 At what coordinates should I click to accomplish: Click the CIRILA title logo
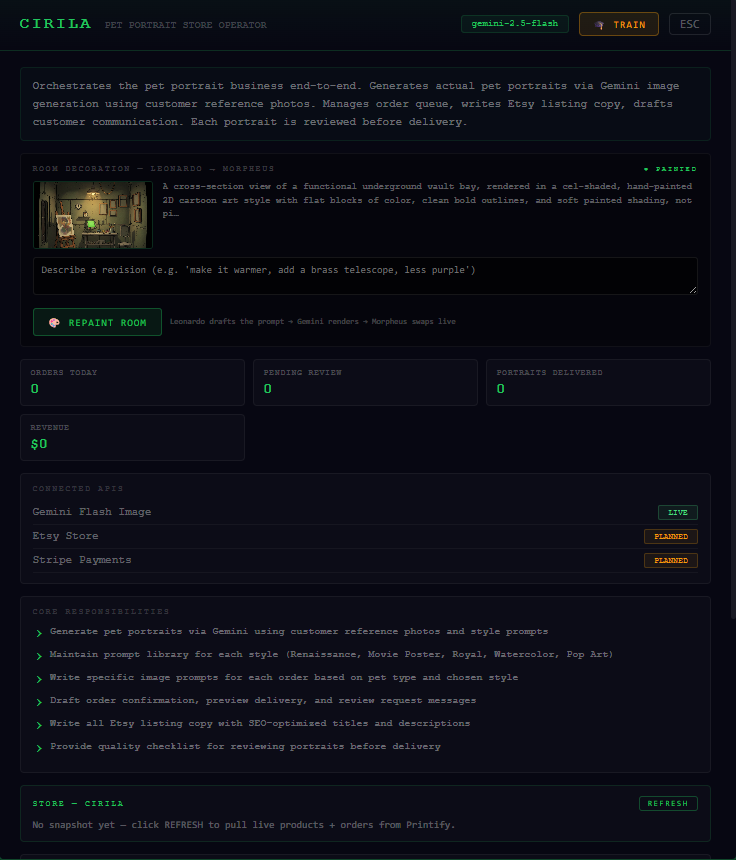(x=55, y=24)
